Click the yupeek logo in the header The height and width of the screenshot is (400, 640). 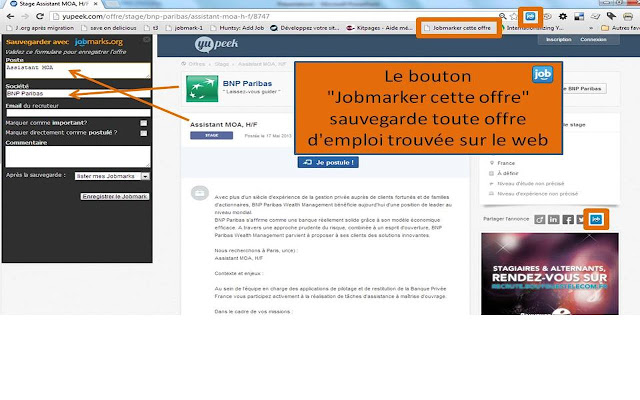(216, 44)
